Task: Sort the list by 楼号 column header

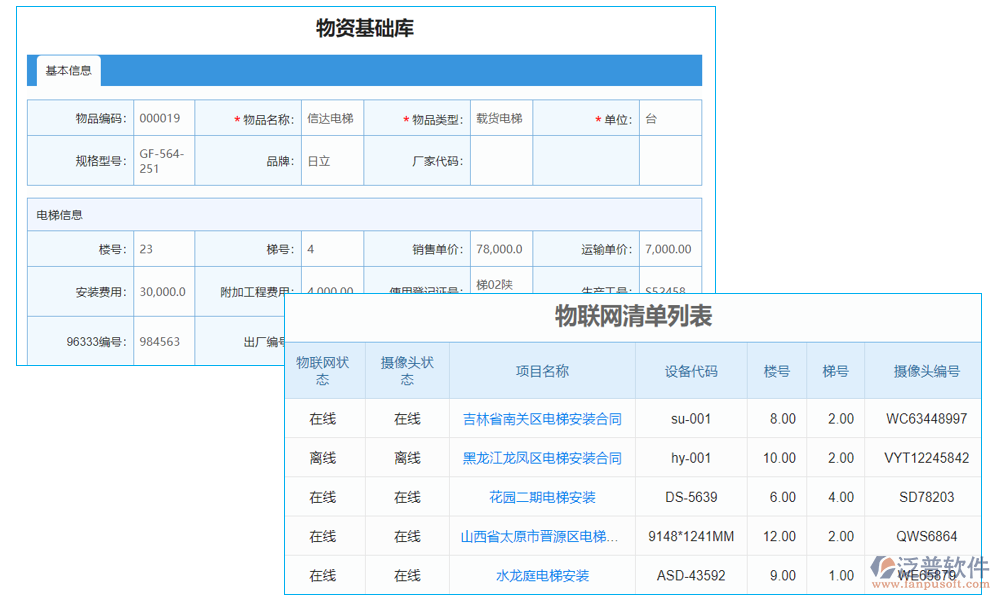Action: coord(777,371)
